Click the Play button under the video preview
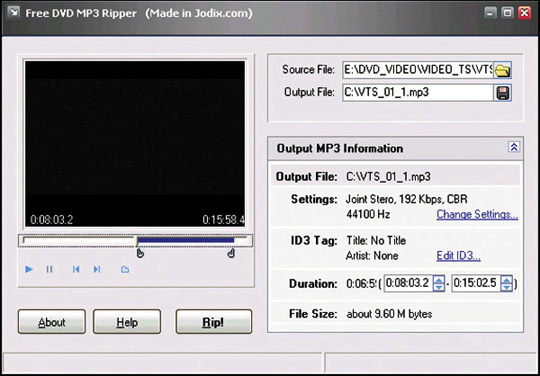Viewport: 540px width, 376px height. click(x=29, y=269)
